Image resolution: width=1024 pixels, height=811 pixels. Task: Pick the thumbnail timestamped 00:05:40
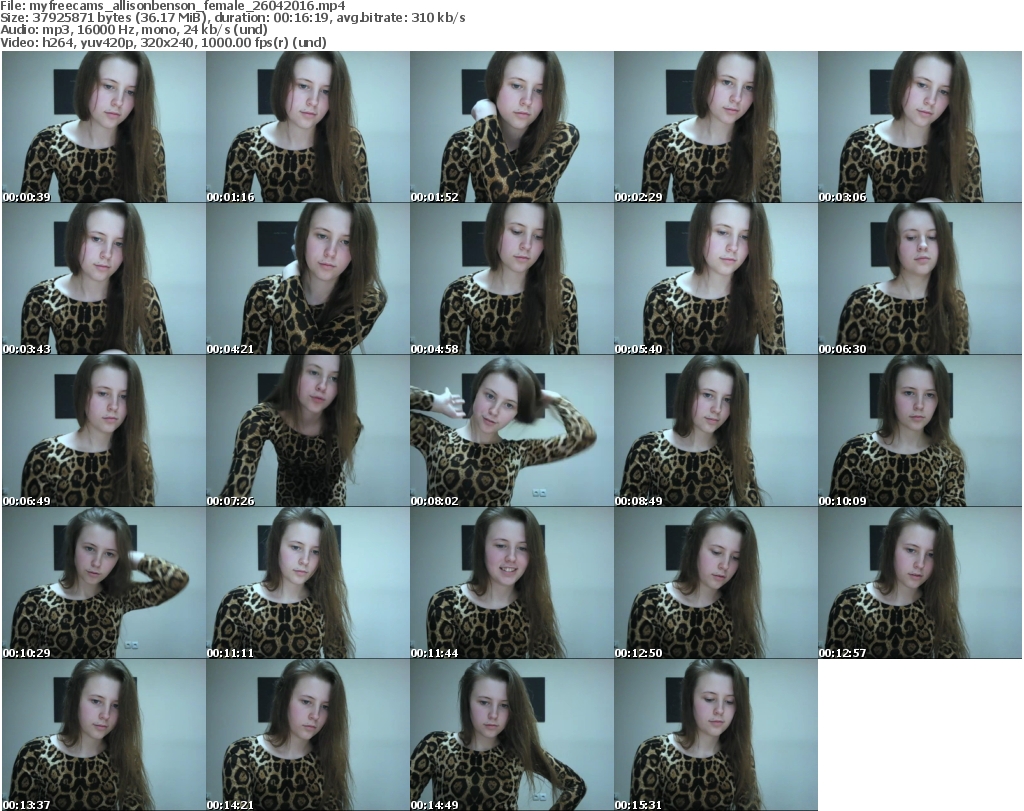click(x=716, y=279)
